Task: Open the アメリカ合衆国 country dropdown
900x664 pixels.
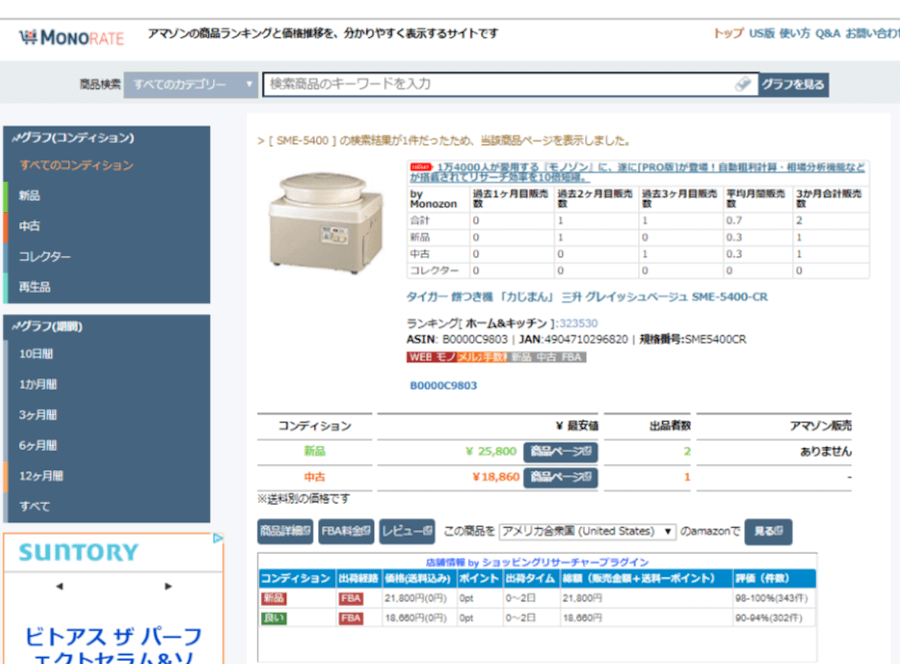Action: tap(587, 531)
